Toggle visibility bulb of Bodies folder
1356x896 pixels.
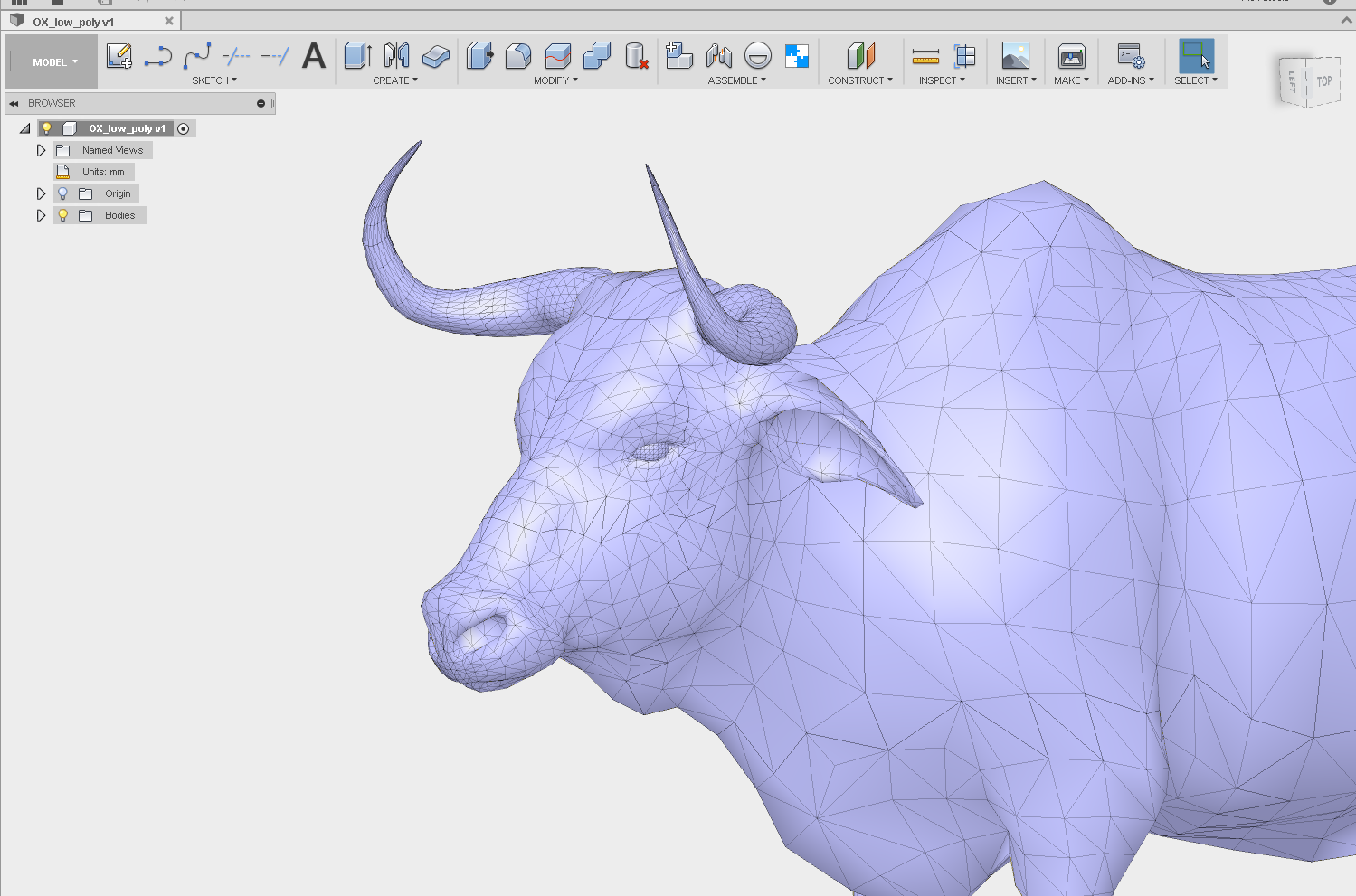(x=62, y=215)
